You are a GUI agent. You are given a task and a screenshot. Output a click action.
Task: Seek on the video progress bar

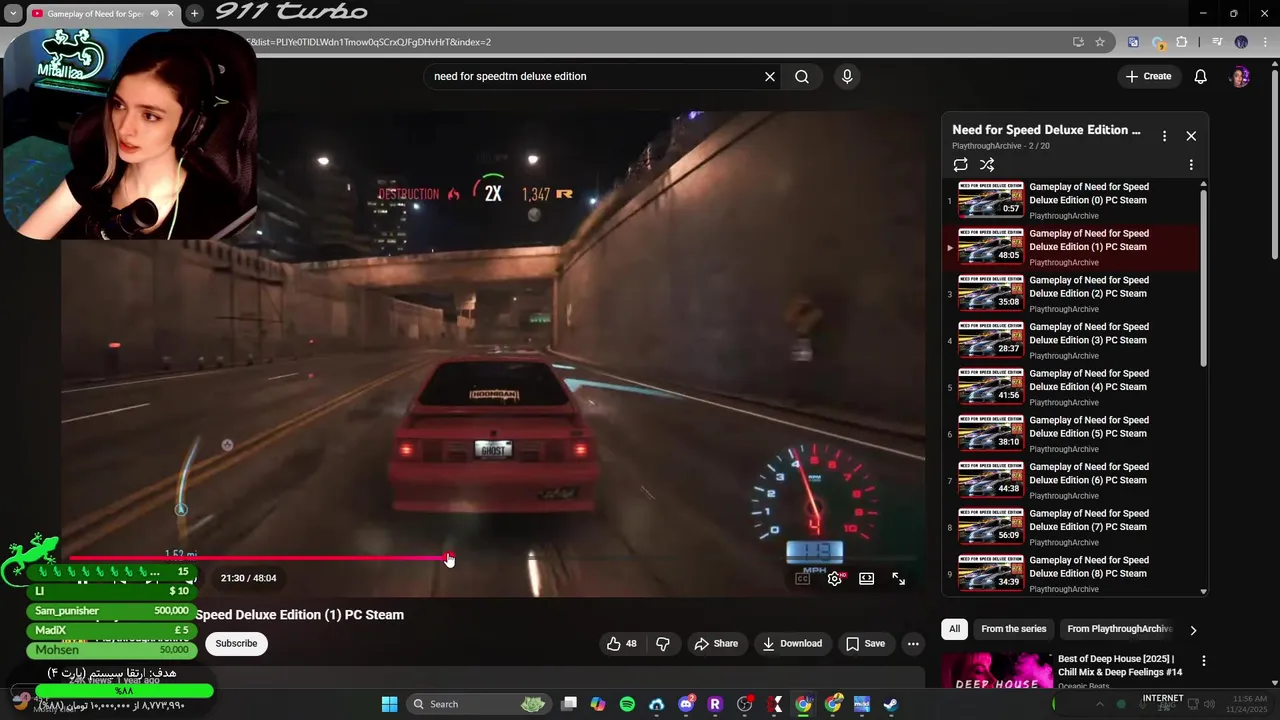(x=493, y=558)
